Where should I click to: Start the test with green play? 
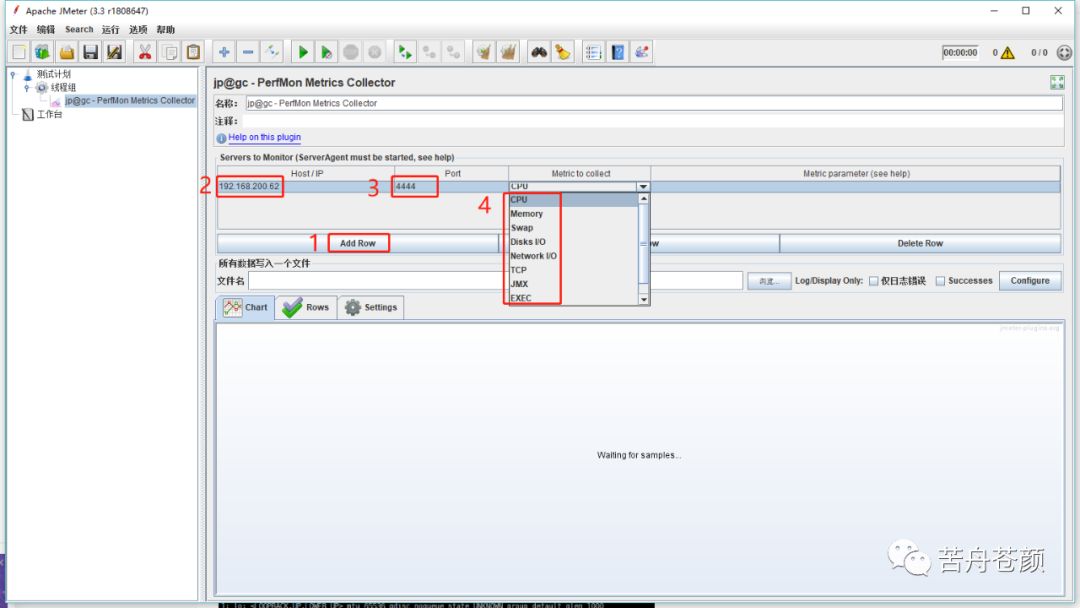[302, 52]
